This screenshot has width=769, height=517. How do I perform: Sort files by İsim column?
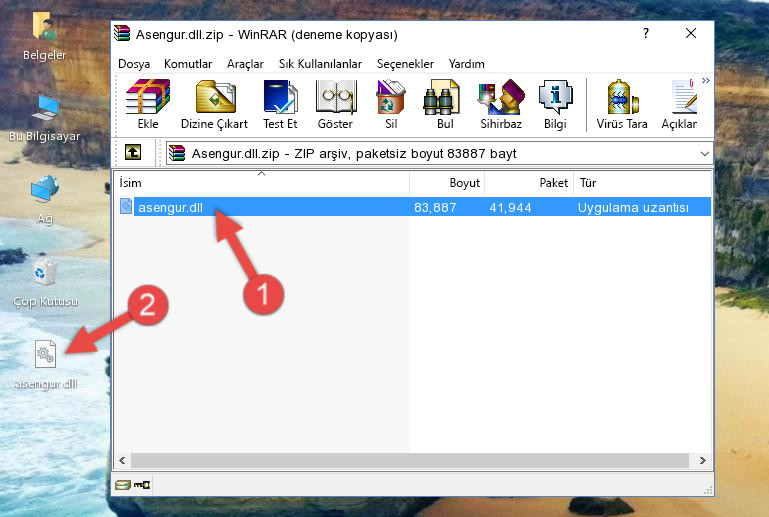(262, 183)
